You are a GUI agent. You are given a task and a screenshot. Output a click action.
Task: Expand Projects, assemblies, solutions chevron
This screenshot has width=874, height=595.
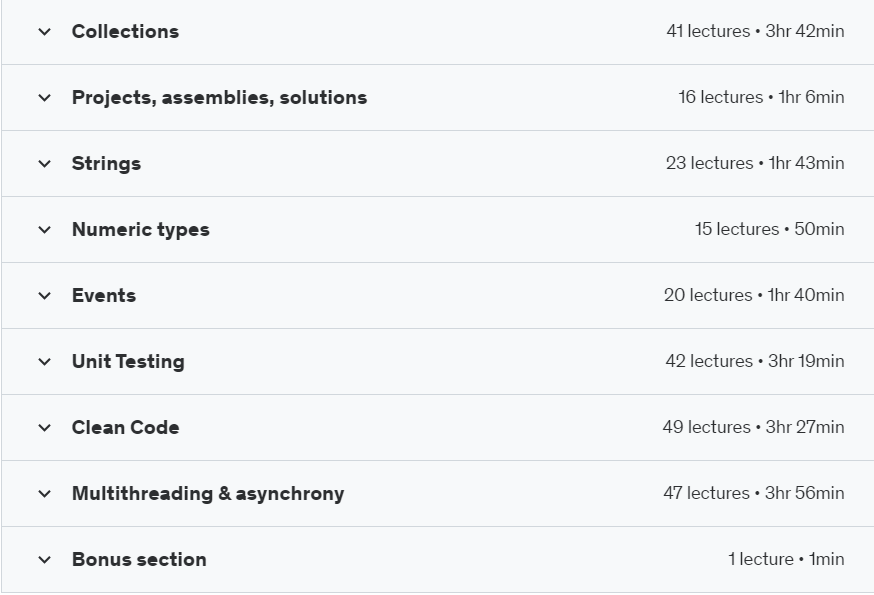44,98
